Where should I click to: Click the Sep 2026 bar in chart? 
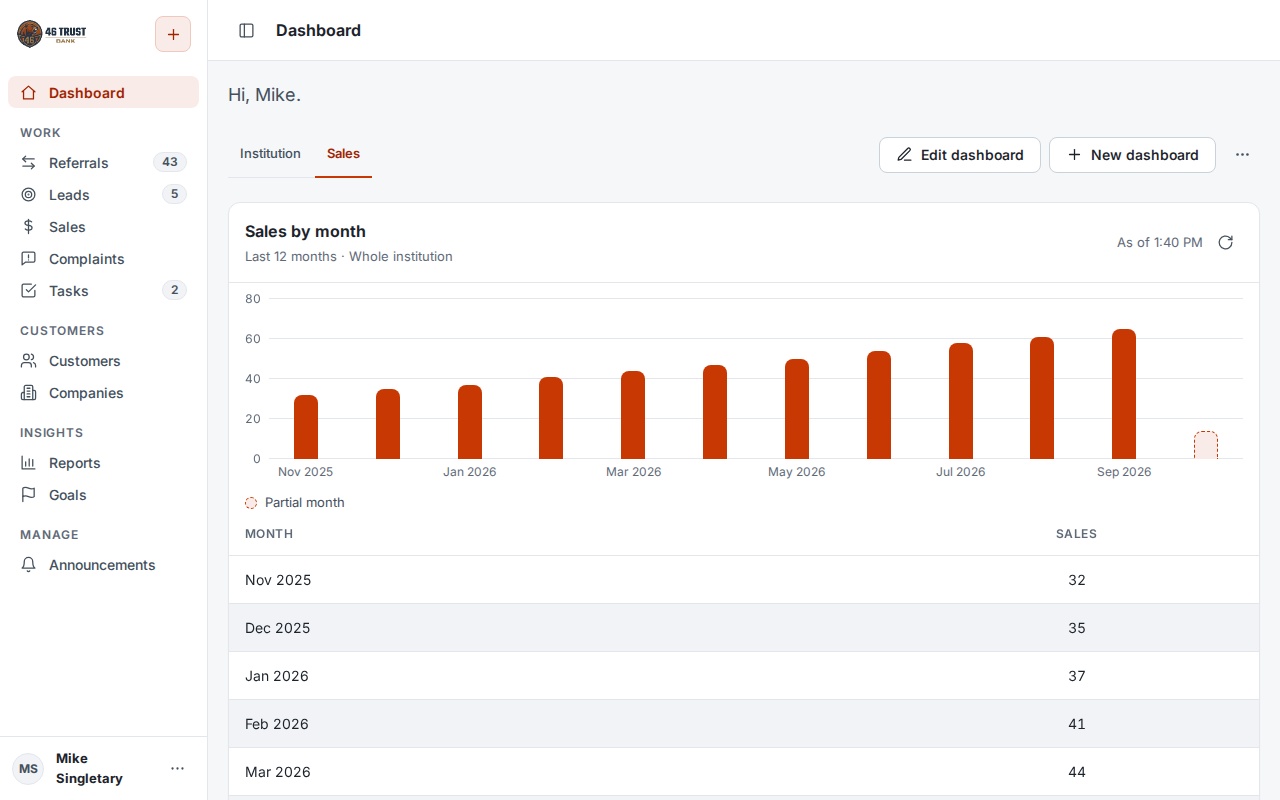pos(1124,394)
